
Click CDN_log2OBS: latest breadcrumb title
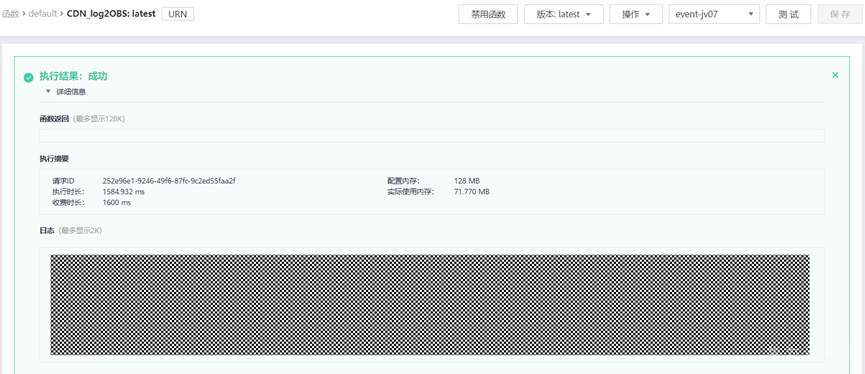[x=111, y=13]
